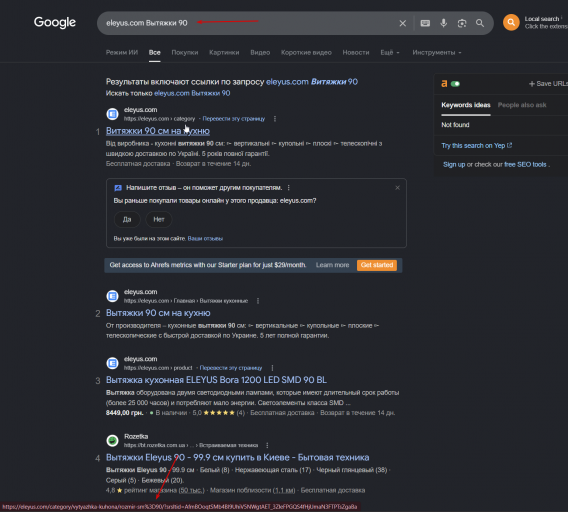Start voice search with microphone
The image size is (568, 512).
tap(443, 23)
